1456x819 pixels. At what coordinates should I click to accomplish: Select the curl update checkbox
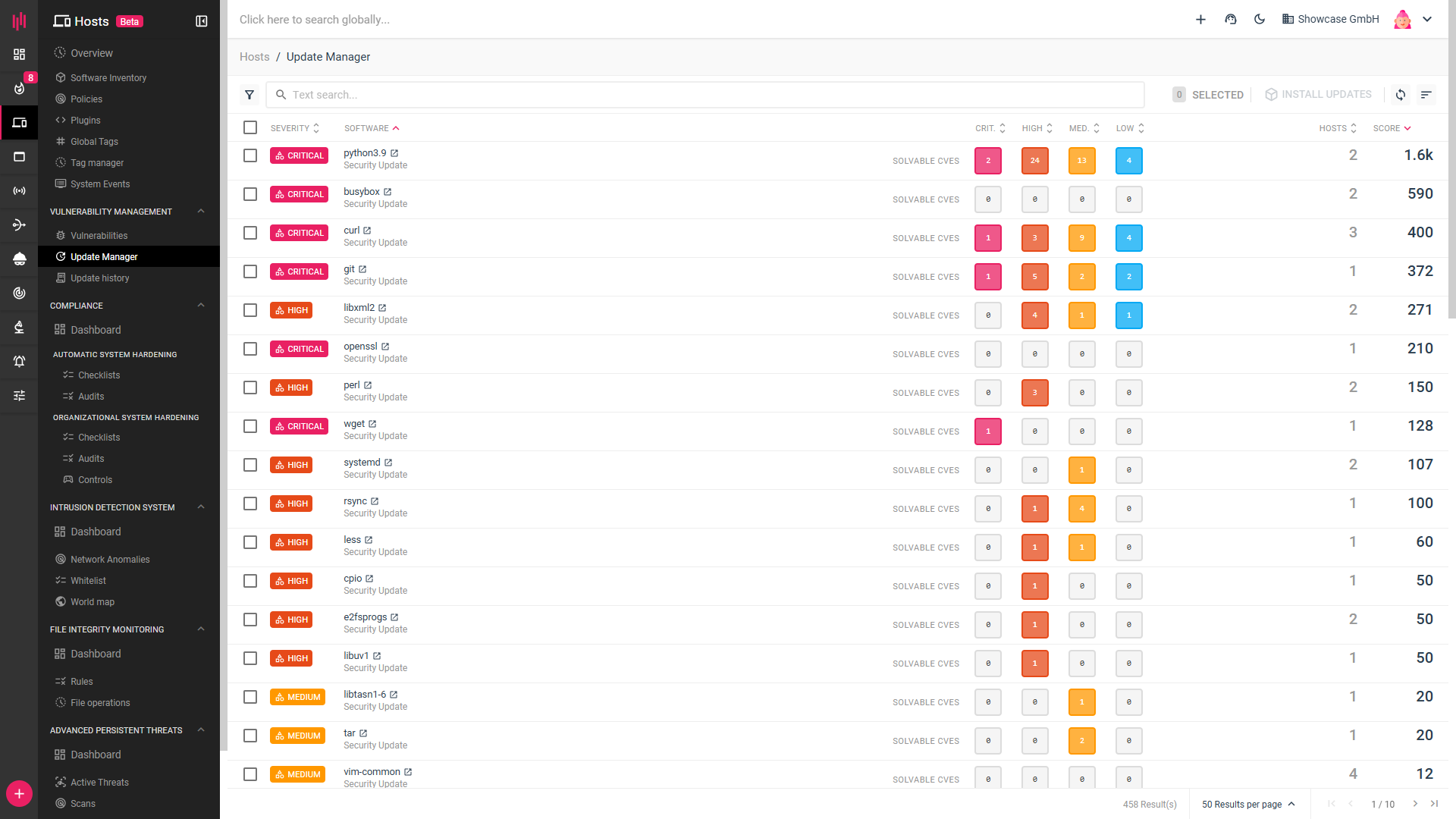[250, 233]
